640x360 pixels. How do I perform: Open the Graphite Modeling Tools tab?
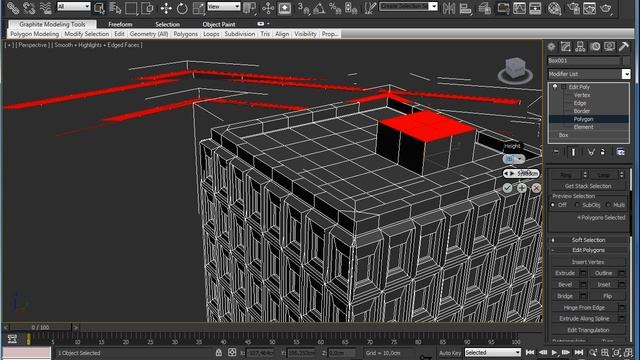(x=52, y=24)
